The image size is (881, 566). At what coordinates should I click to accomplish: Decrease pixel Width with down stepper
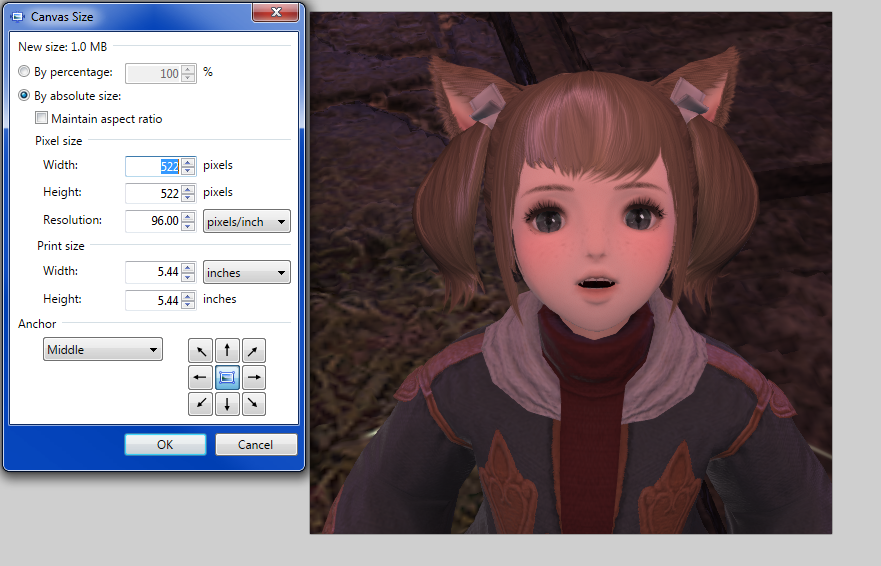click(188, 171)
